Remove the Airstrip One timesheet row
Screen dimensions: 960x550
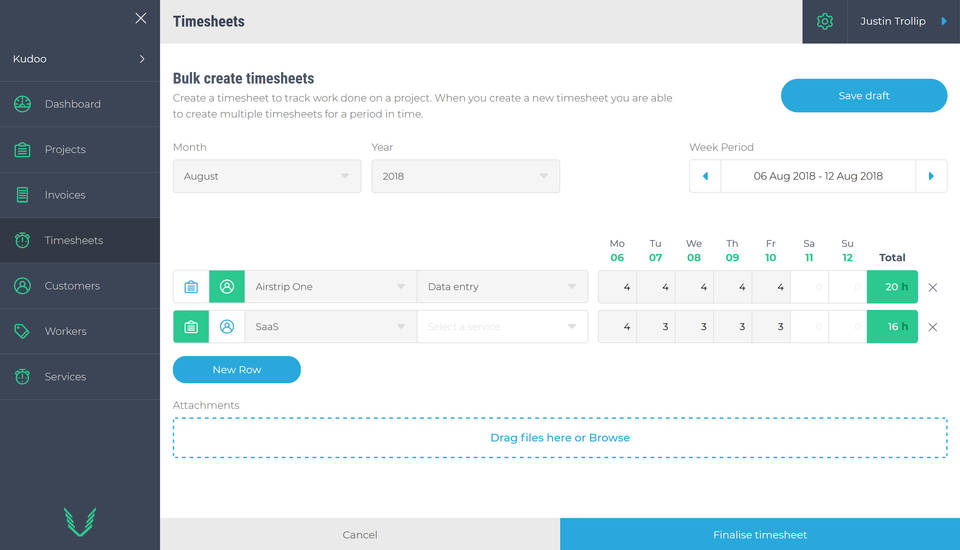pyautogui.click(x=932, y=287)
